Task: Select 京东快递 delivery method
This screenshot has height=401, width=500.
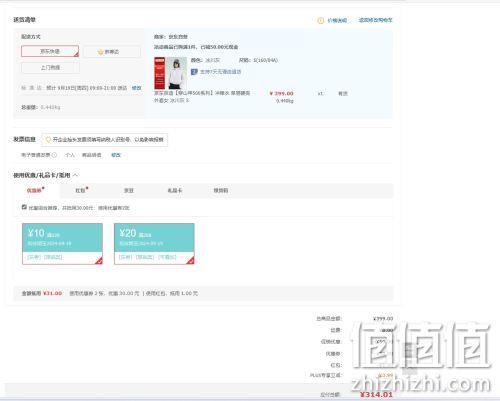Action: coord(50,51)
